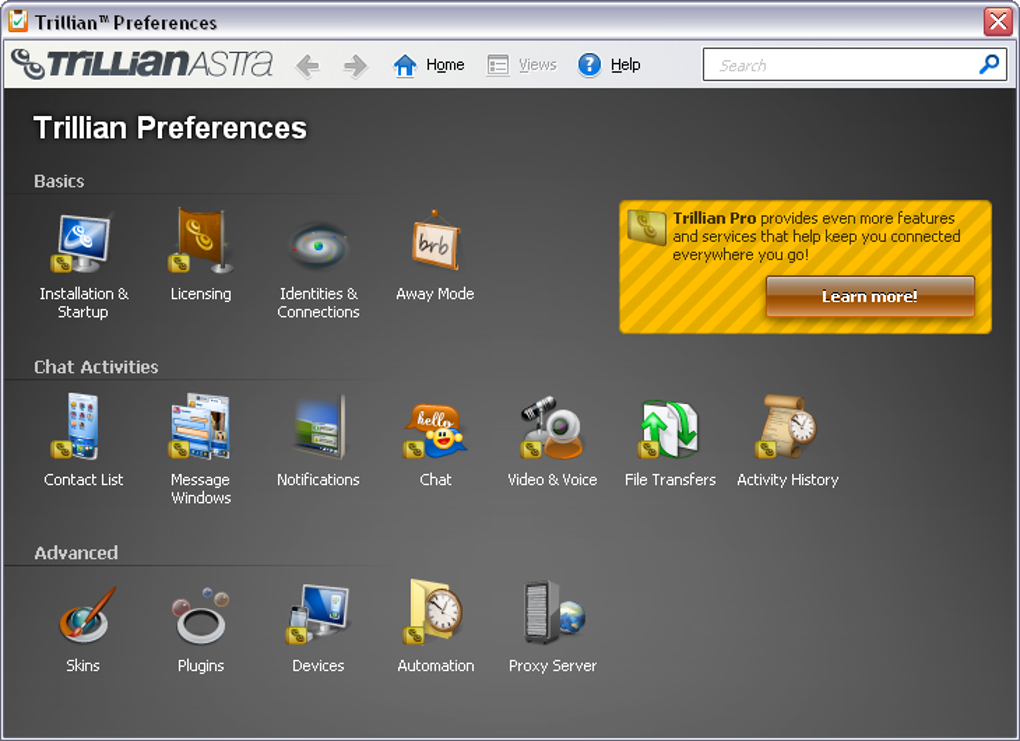Open the Views toolbar item
This screenshot has height=741, width=1020.
[x=522, y=65]
